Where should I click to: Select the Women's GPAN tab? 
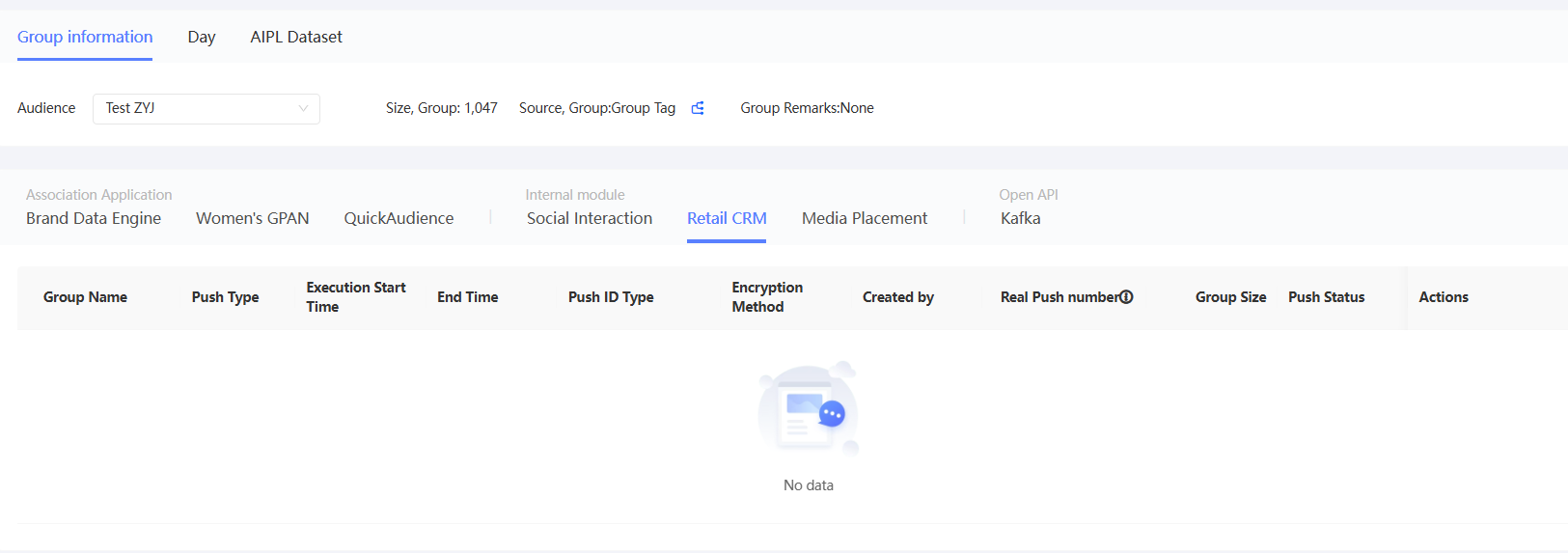(x=253, y=218)
